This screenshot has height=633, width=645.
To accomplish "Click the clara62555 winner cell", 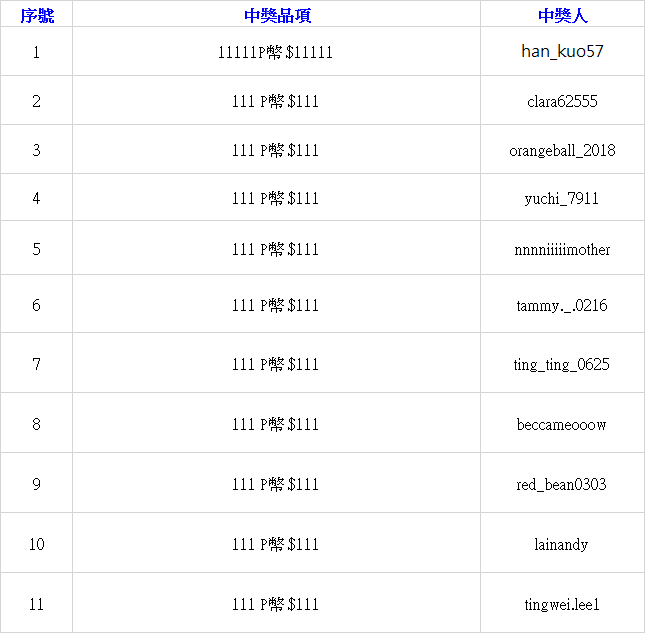I will (x=562, y=101).
